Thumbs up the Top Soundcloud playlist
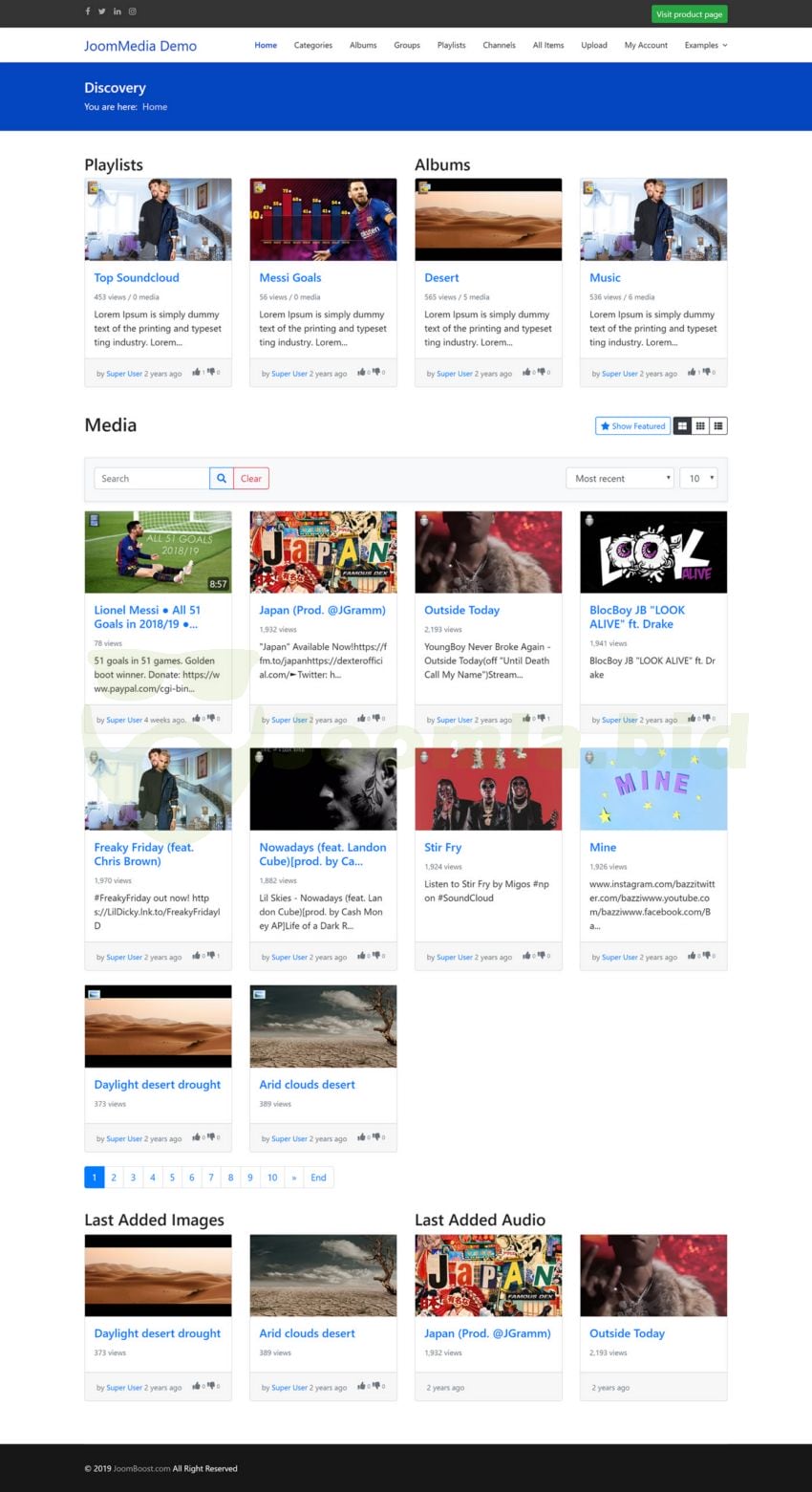Image resolution: width=812 pixels, height=1492 pixels. pos(196,373)
